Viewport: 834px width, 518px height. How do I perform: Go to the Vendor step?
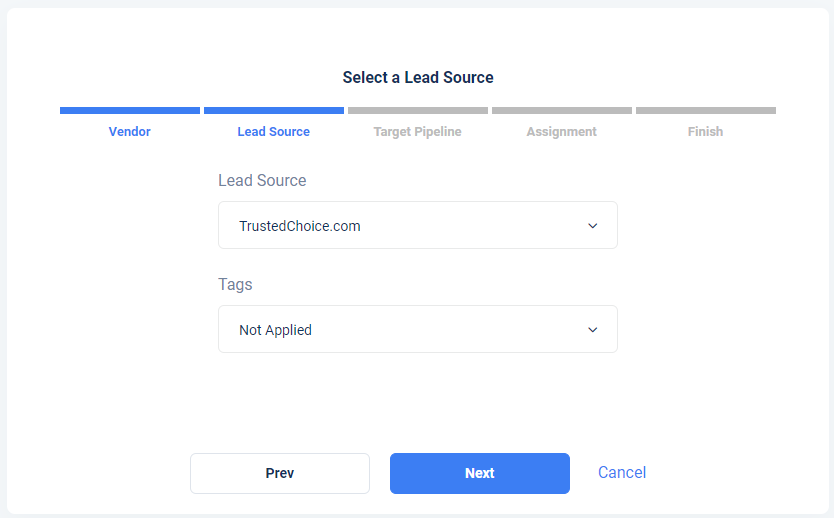(130, 131)
